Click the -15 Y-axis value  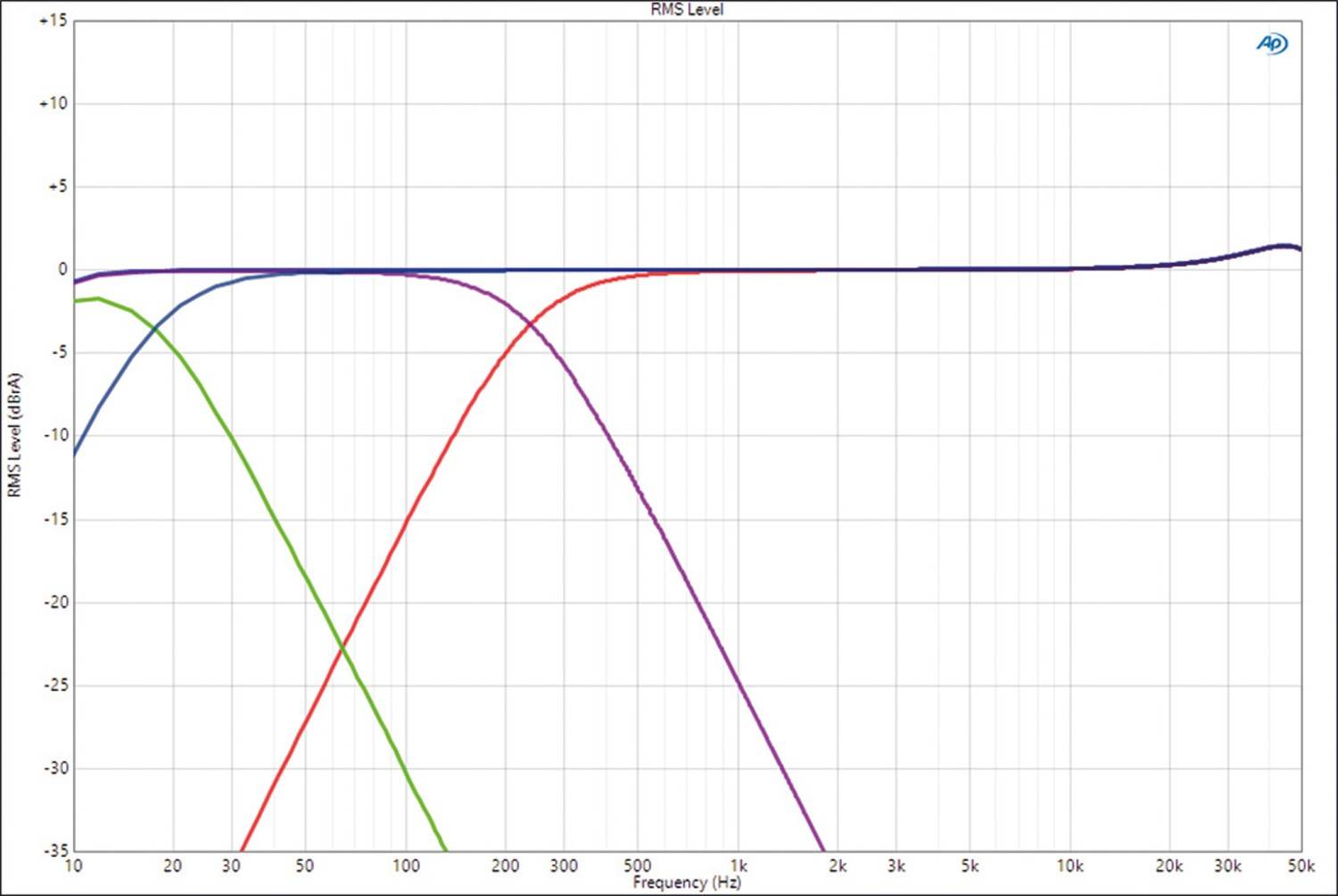pyautogui.click(x=55, y=519)
